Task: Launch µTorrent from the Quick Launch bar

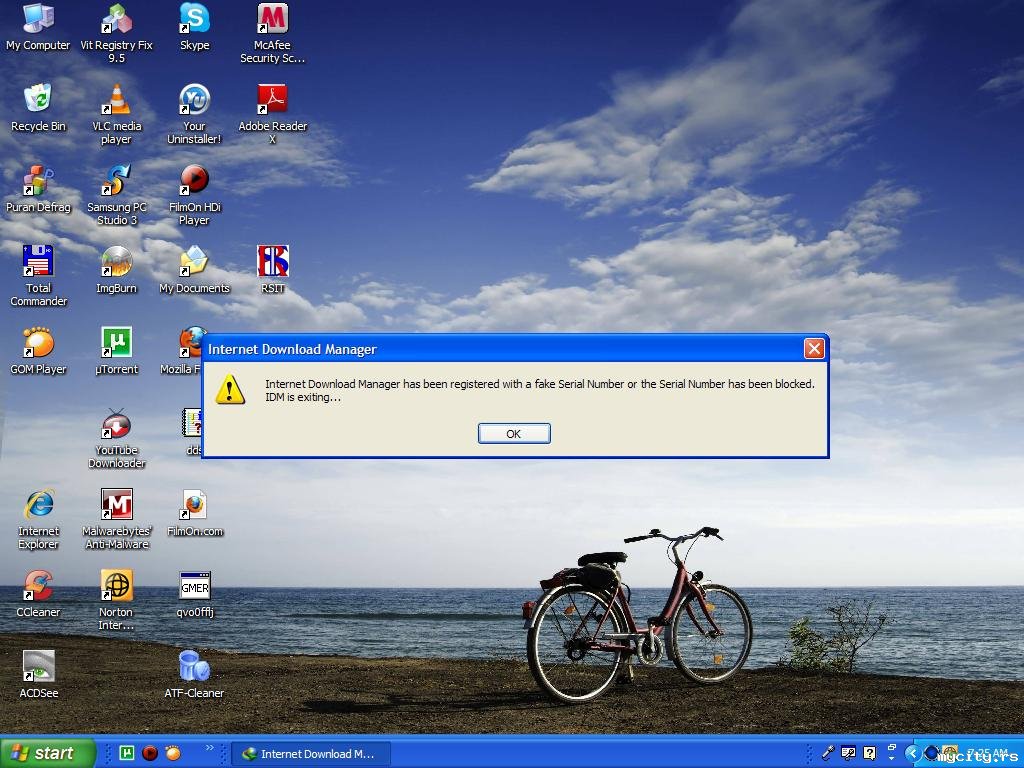Action: pos(127,753)
